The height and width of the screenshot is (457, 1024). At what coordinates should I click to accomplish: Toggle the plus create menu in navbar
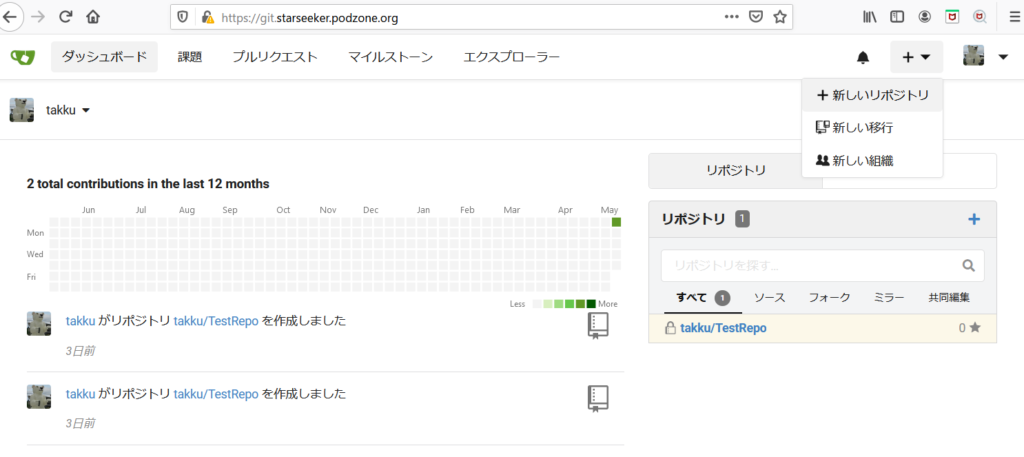pos(916,58)
